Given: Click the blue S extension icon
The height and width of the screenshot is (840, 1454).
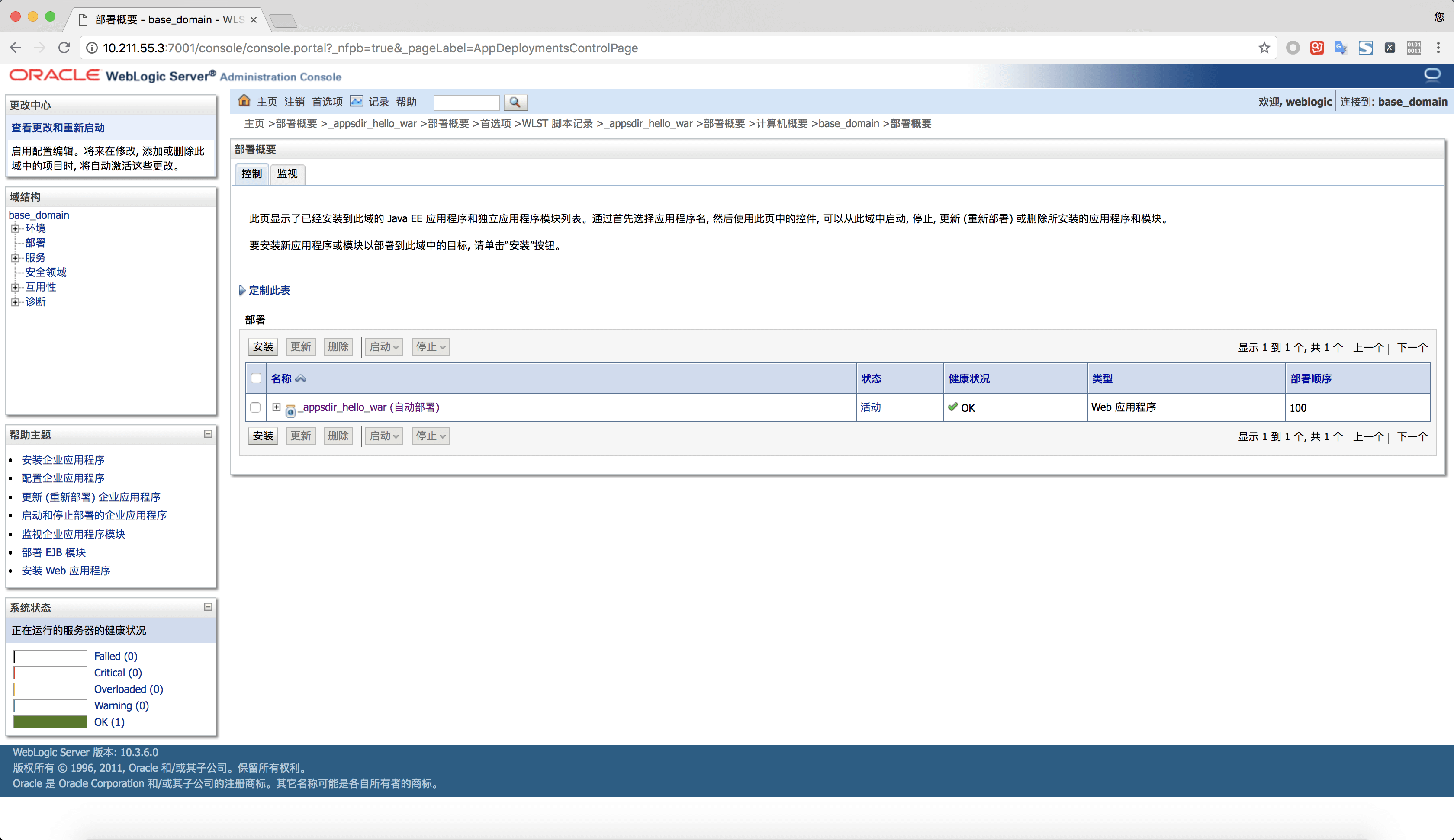Looking at the screenshot, I should click(x=1365, y=48).
